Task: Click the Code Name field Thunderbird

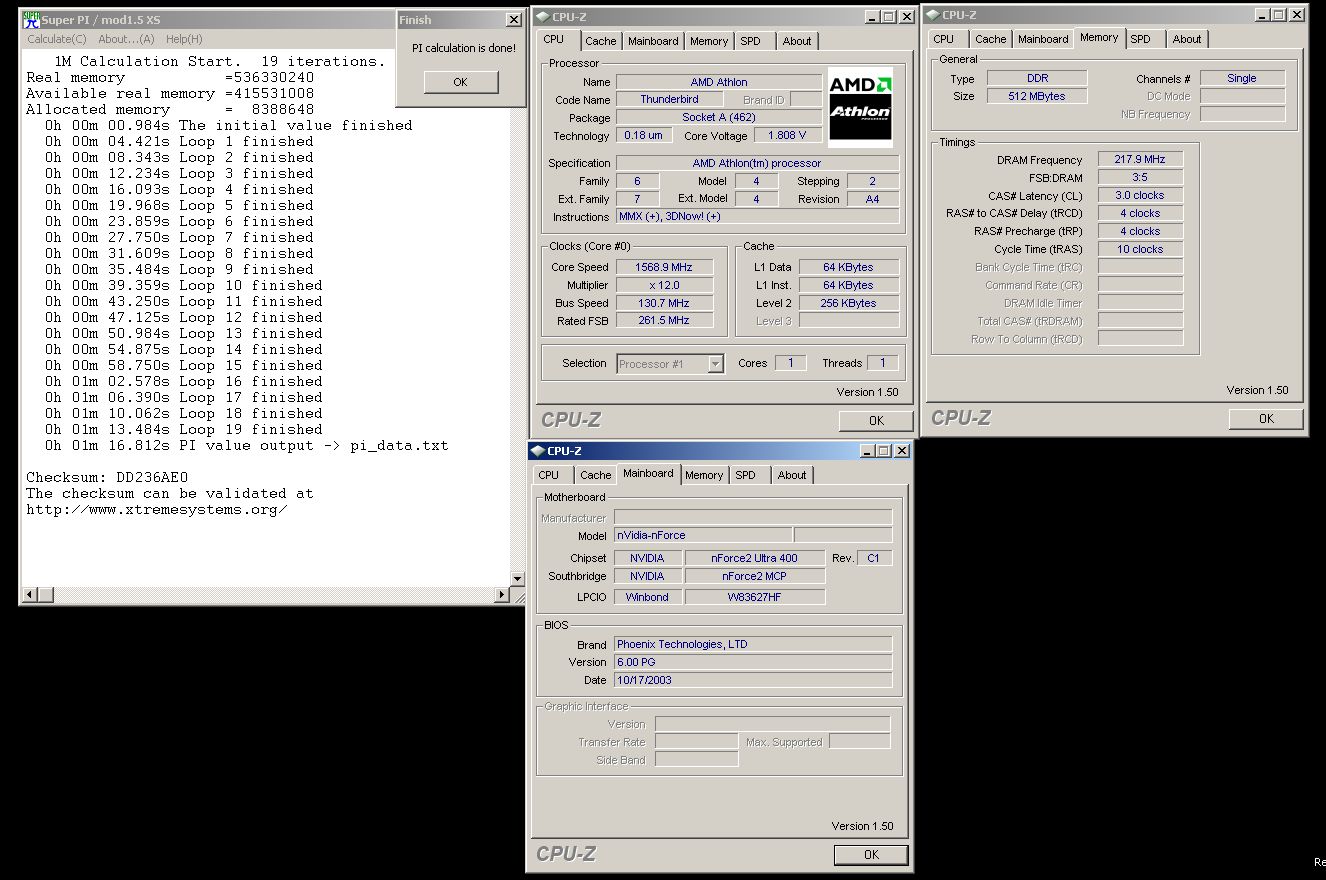Action: click(669, 100)
